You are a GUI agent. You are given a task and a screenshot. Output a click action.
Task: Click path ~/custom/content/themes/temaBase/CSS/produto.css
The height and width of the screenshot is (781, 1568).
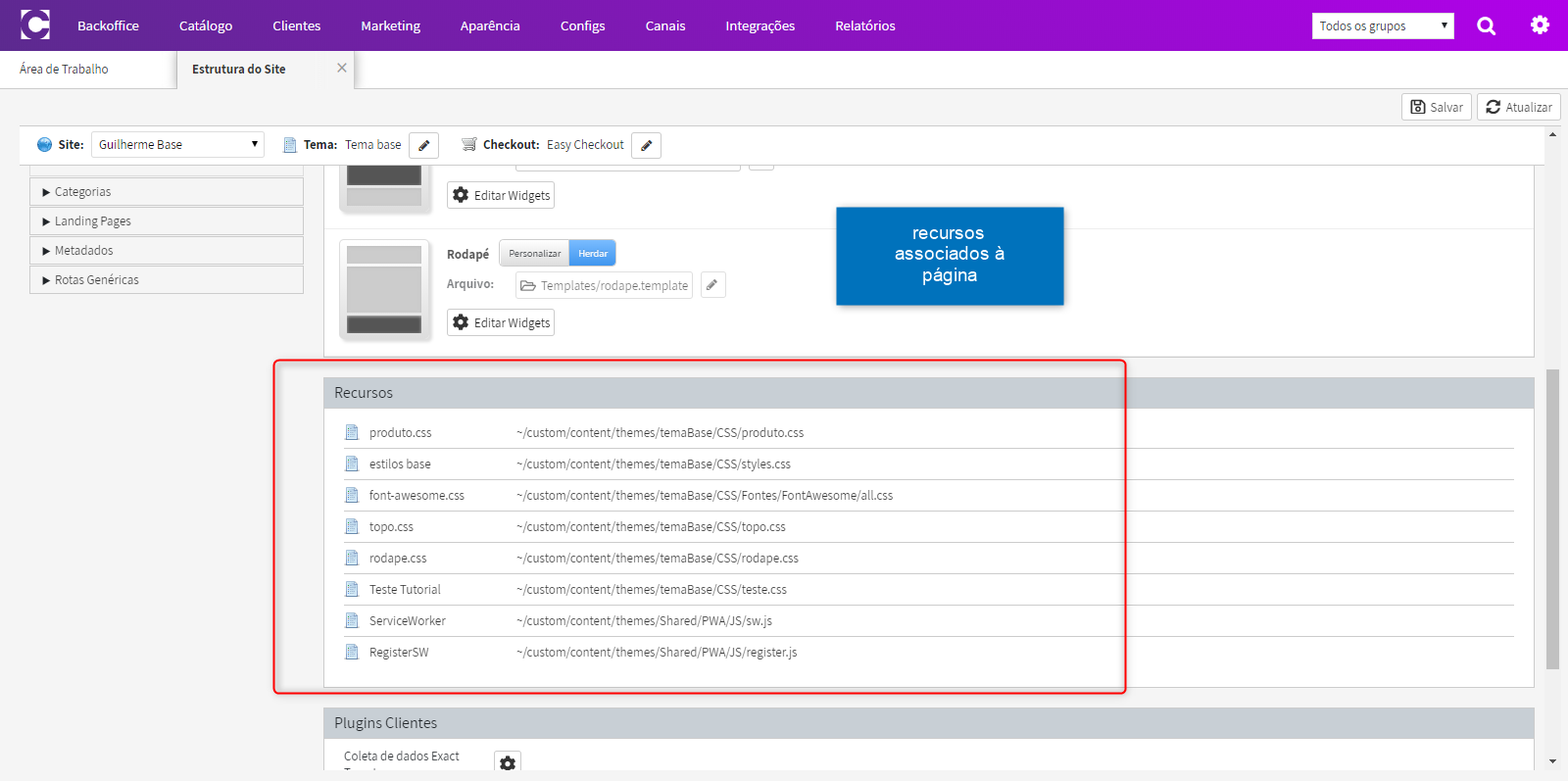tap(661, 432)
